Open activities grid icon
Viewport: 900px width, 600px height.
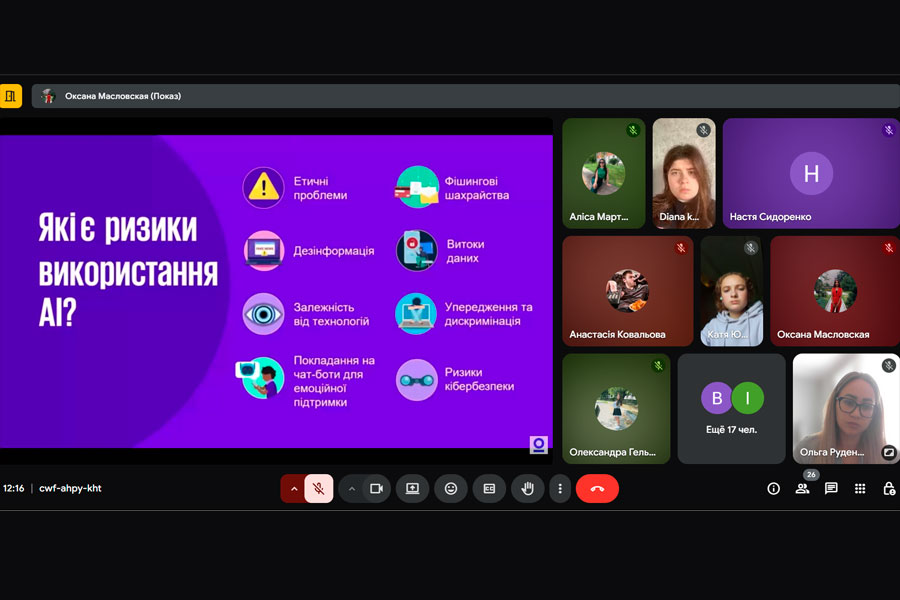coord(860,489)
